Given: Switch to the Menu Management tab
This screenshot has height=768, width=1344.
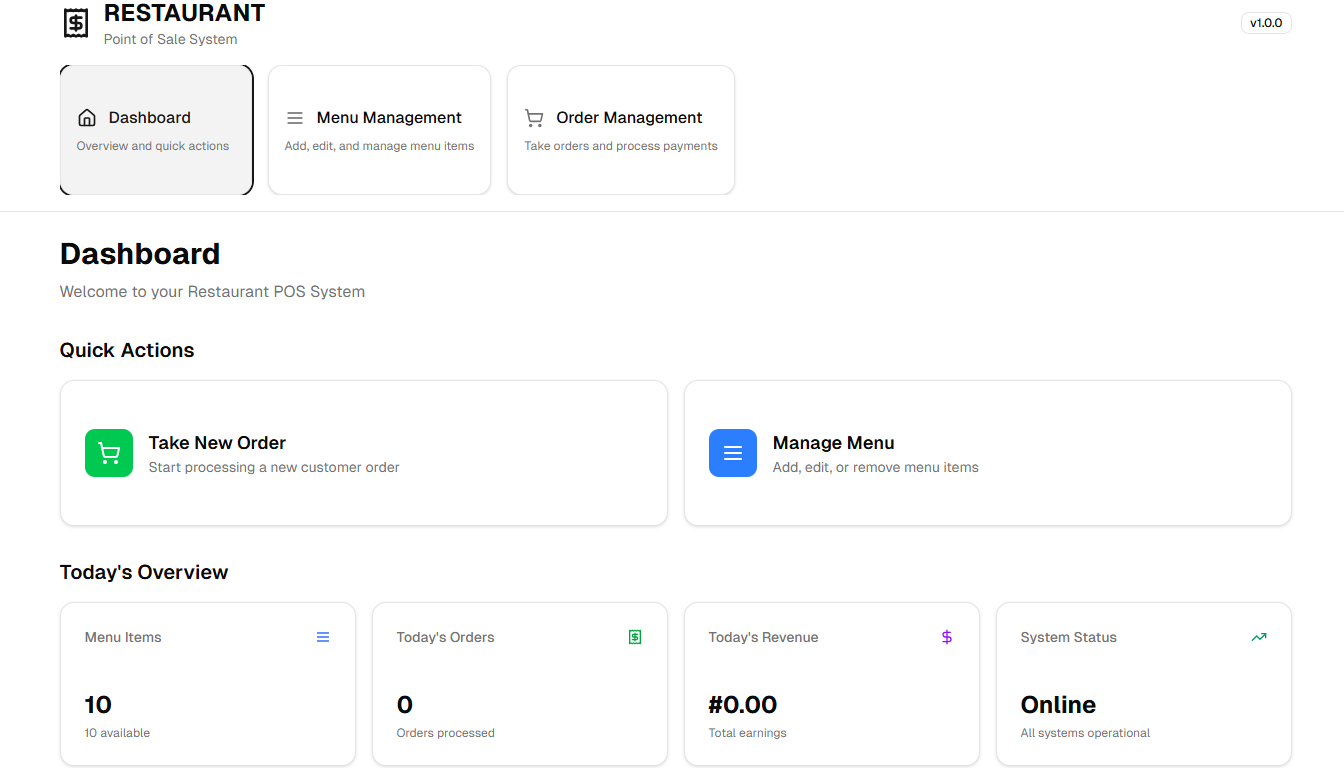Looking at the screenshot, I should point(379,130).
